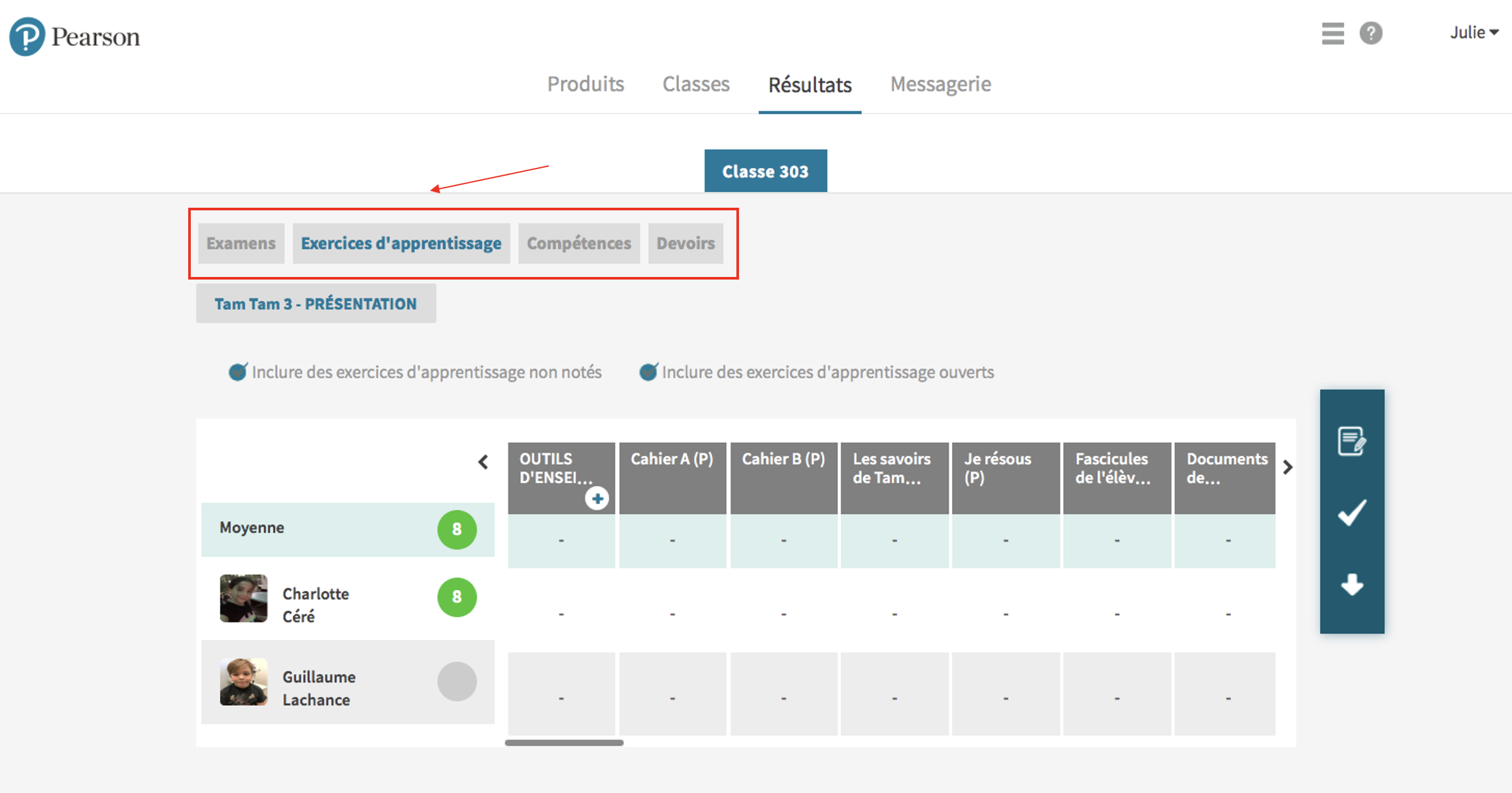Click the plus icon on OUTILS D'ENSEI column
This screenshot has width=1512, height=793.
(597, 498)
